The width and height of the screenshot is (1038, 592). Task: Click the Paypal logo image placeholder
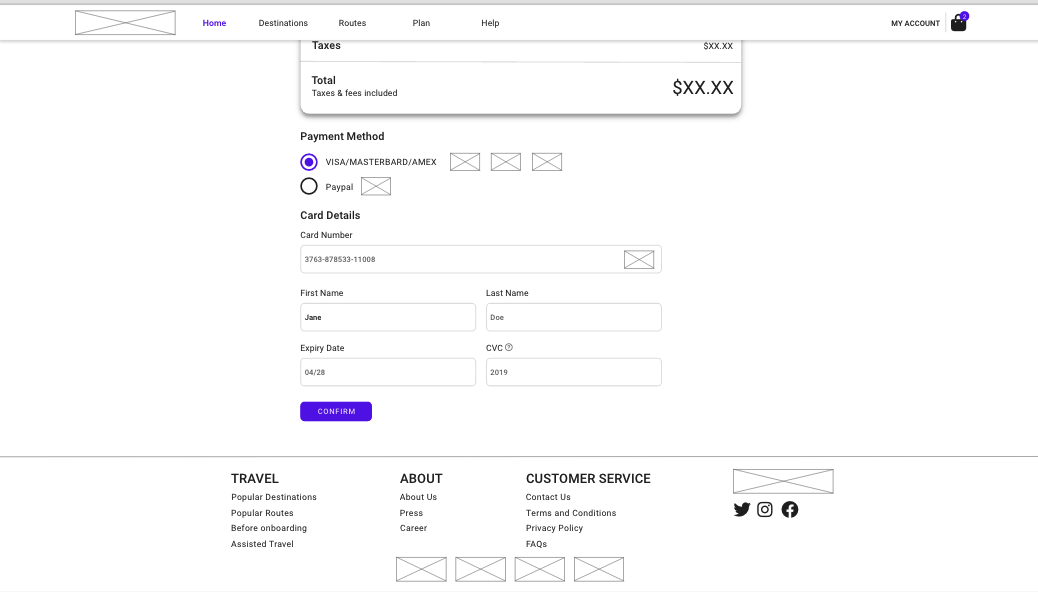375,186
